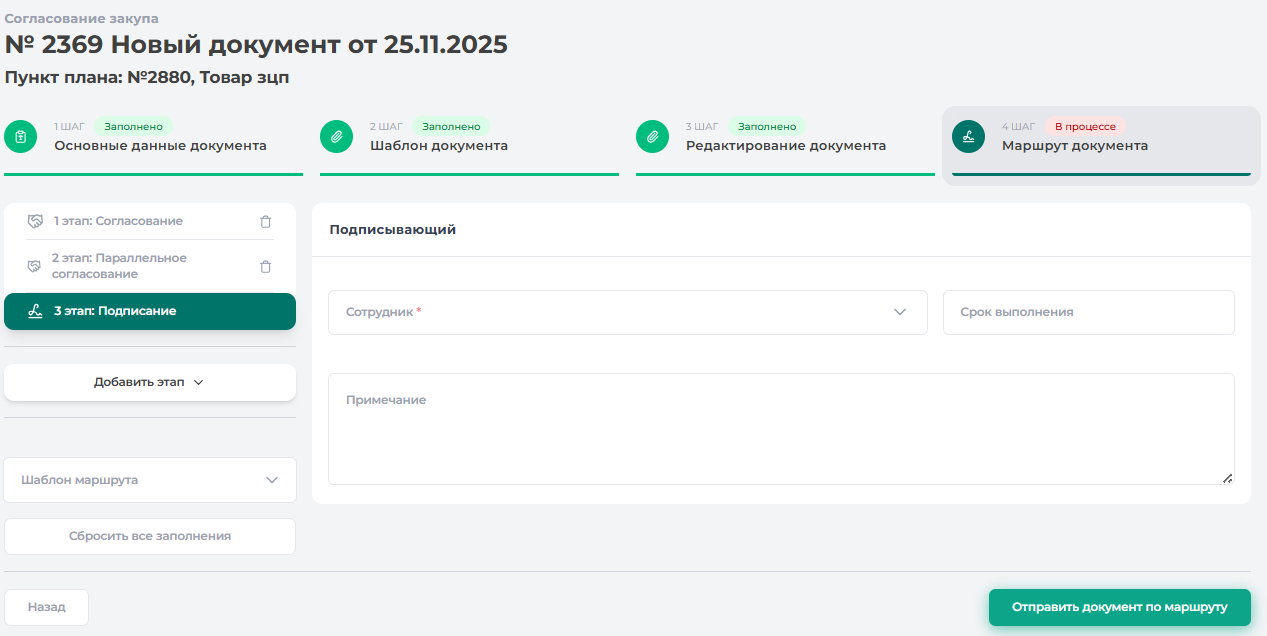This screenshot has width=1267, height=636.
Task: Click the step 2 paperclip icon
Action: [337, 137]
